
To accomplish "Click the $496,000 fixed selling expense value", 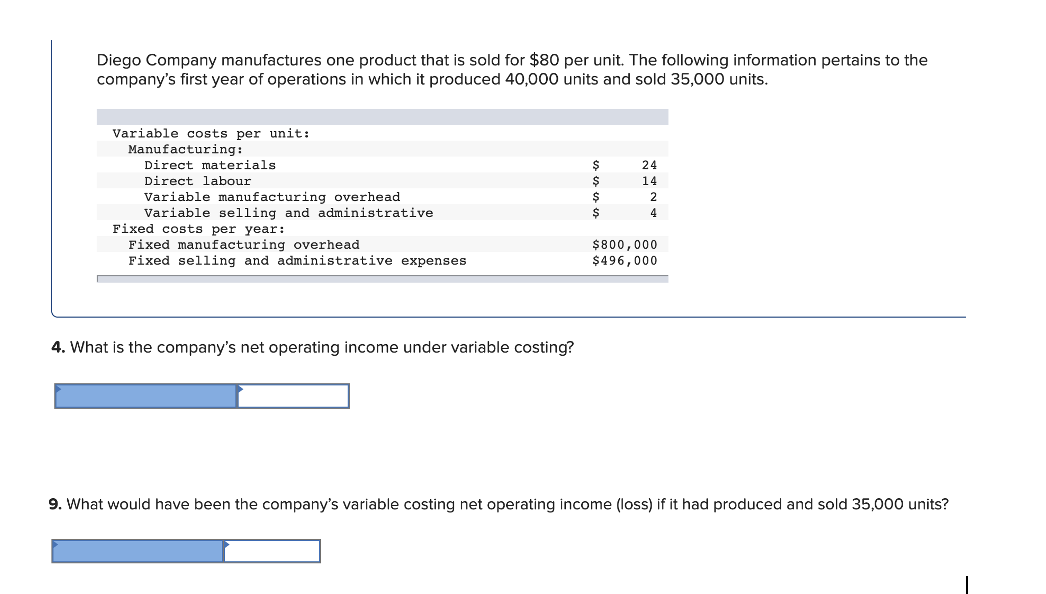I will (x=624, y=261).
